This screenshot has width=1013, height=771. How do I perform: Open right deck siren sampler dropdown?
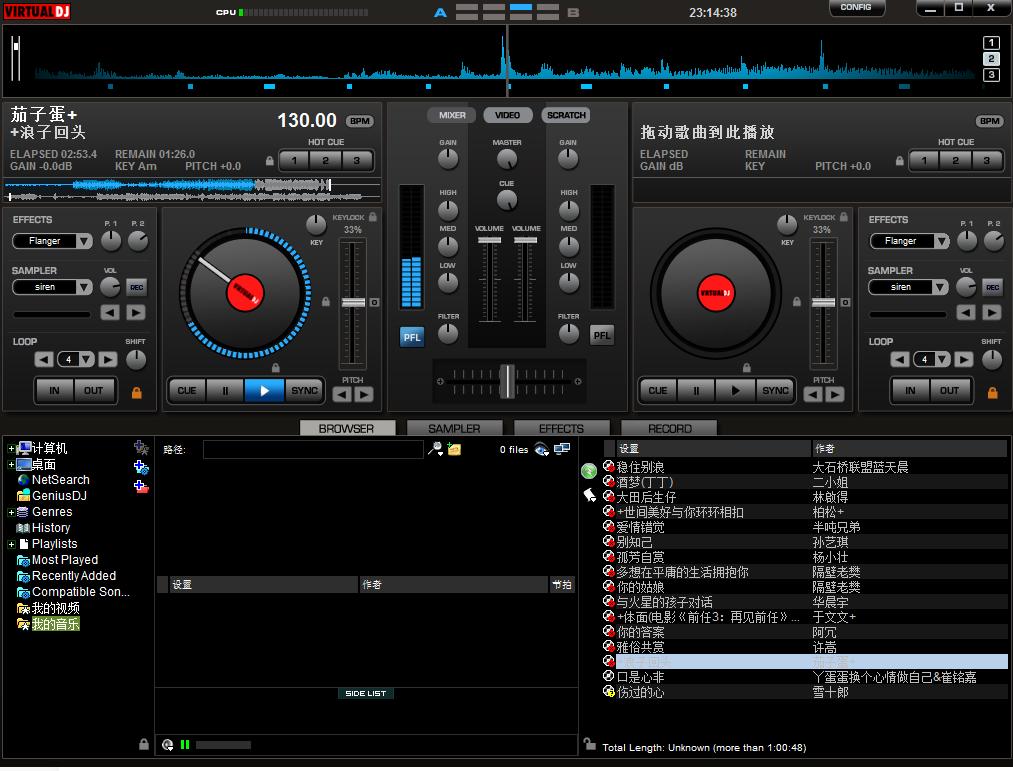941,287
